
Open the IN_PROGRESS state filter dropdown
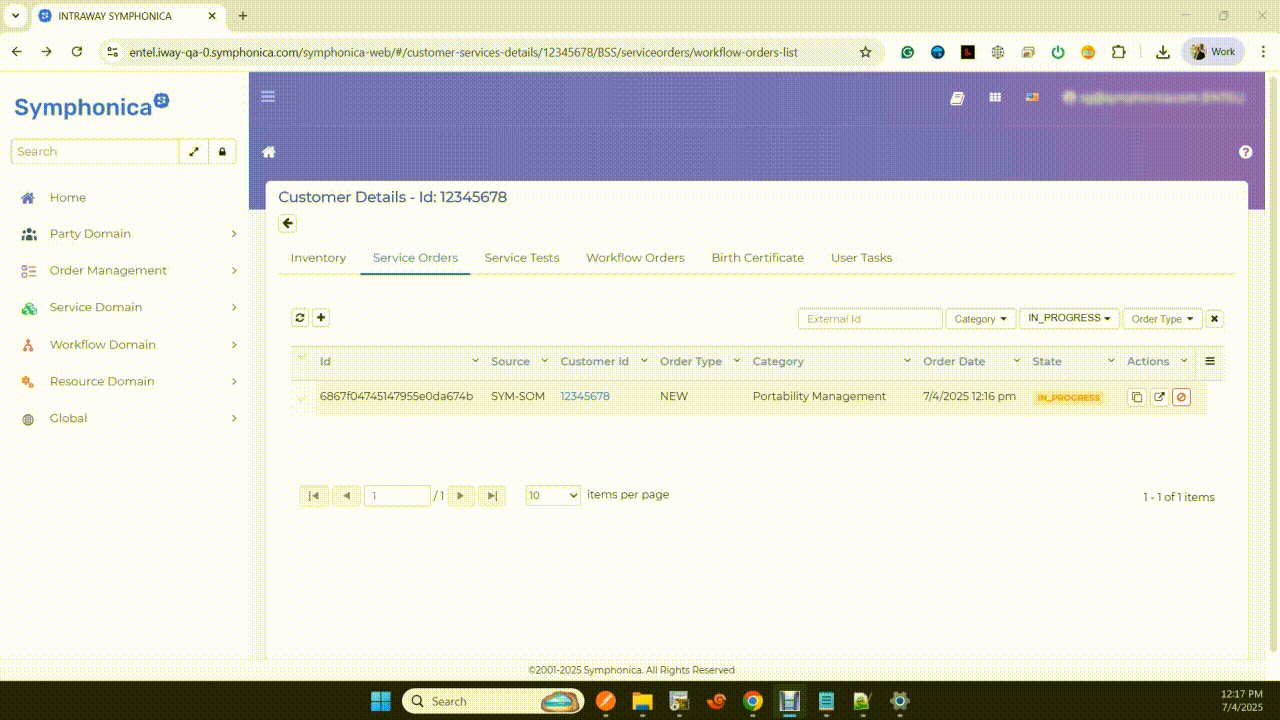coord(1069,318)
